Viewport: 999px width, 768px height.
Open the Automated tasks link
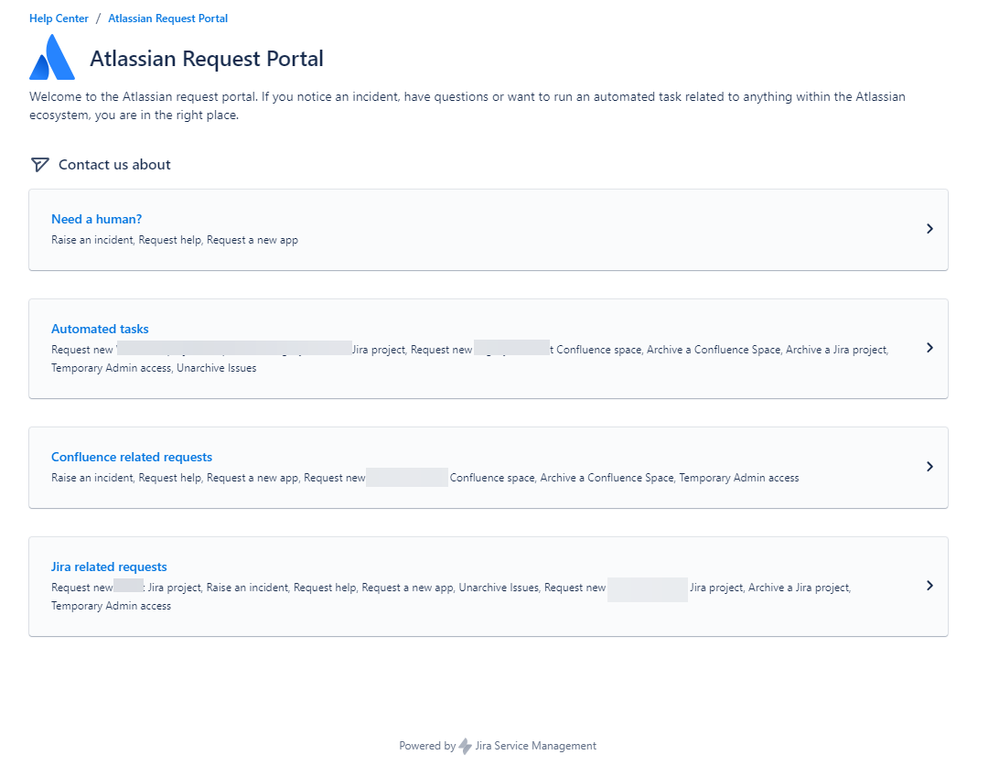coord(100,329)
